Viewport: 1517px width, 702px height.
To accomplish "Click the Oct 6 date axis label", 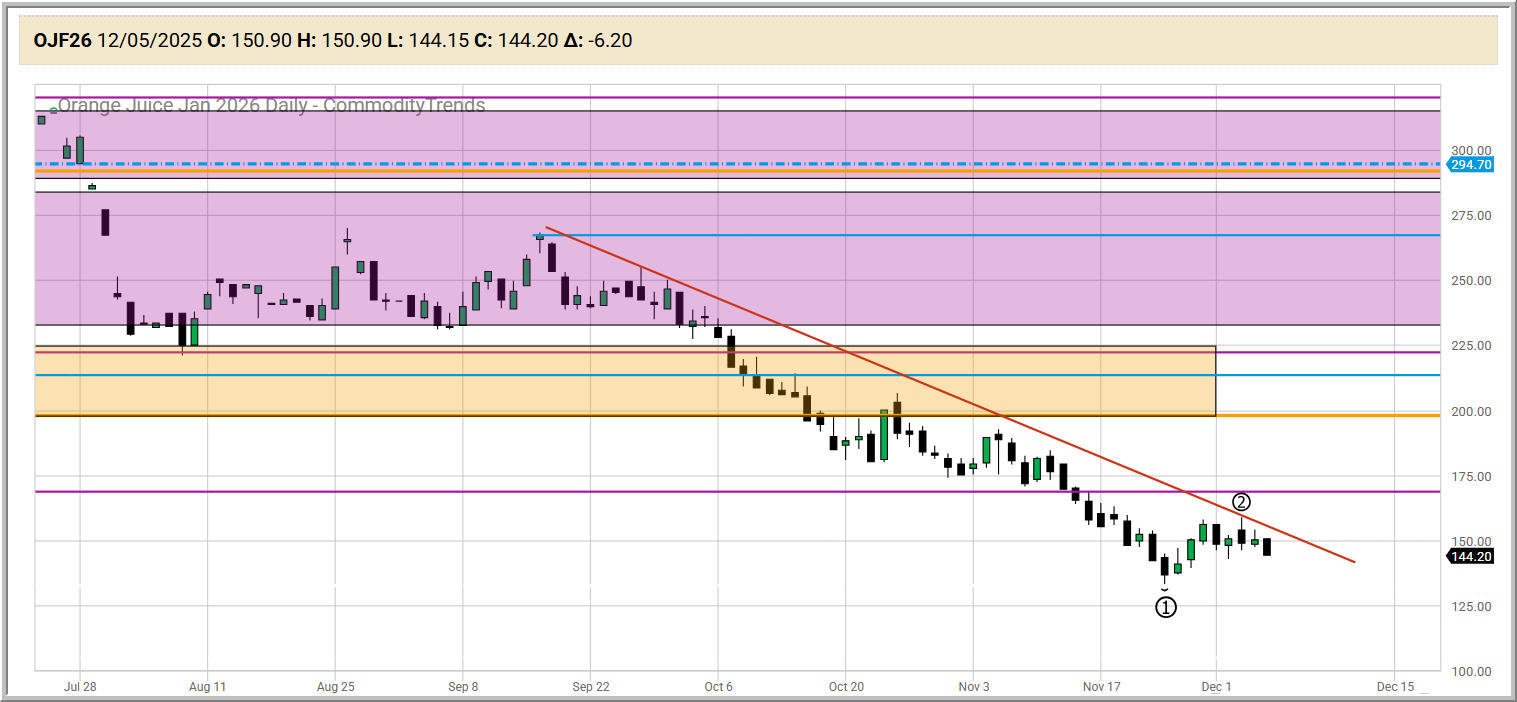I will (718, 687).
